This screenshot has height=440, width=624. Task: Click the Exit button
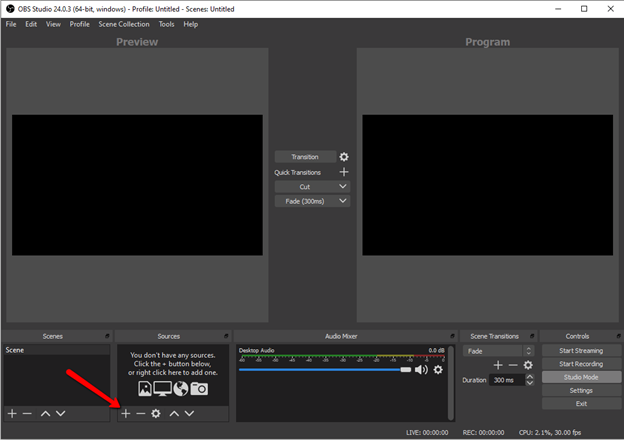581,404
